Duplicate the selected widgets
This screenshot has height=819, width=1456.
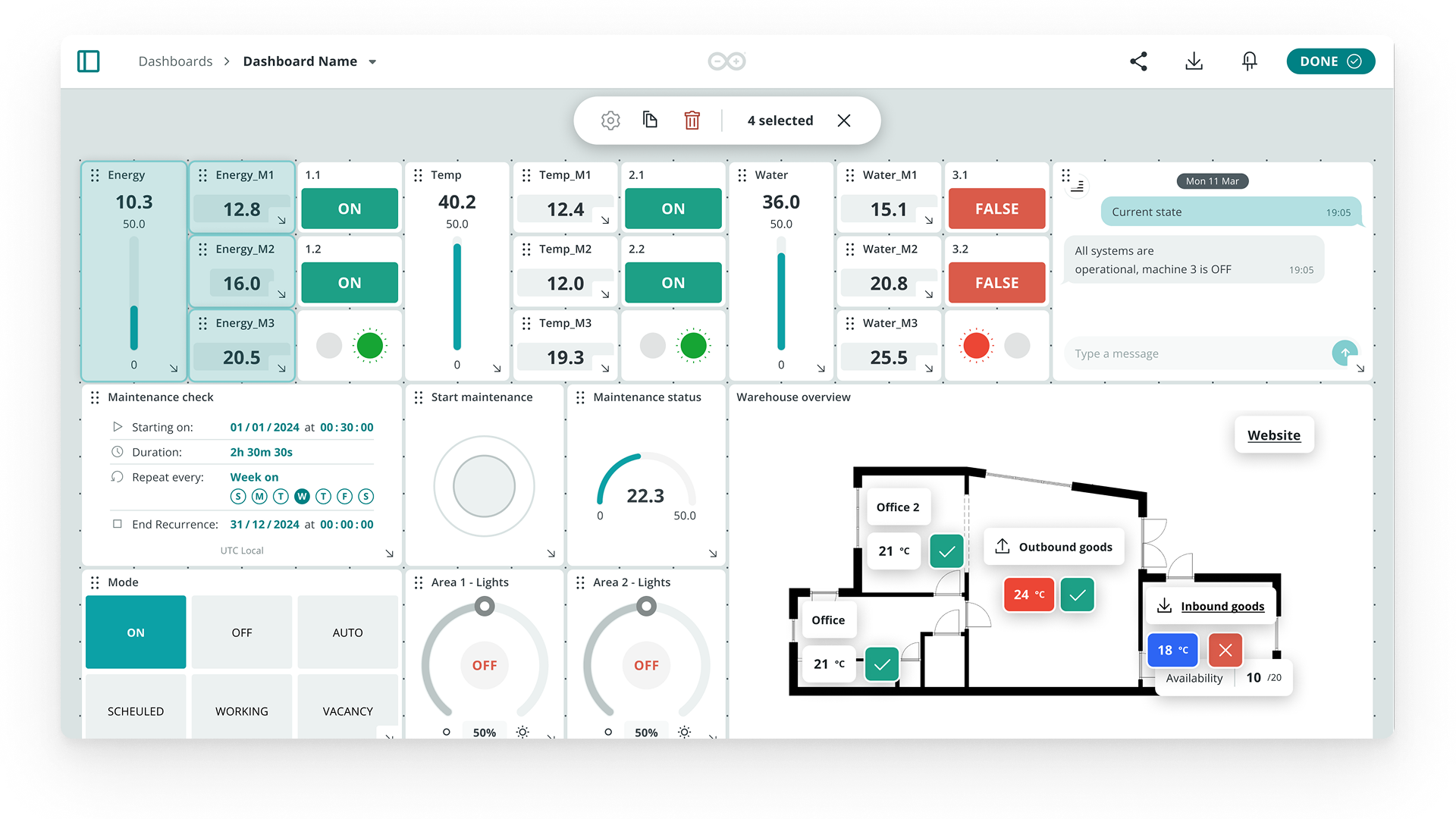(650, 120)
